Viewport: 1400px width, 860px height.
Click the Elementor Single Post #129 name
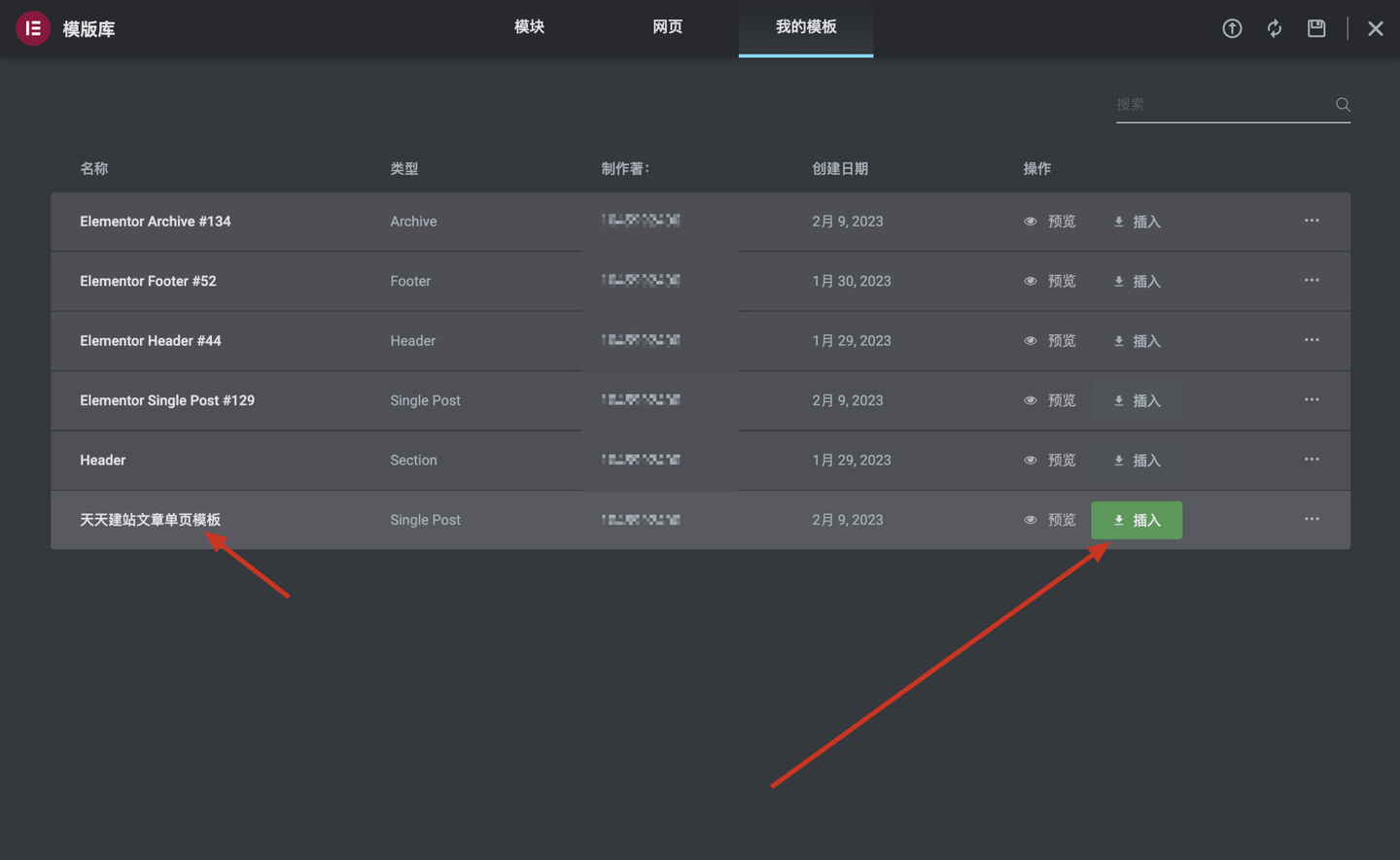(167, 400)
